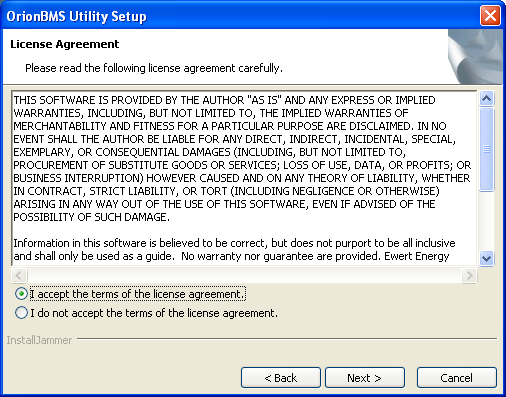Click the license text scroll-up arrow
Image resolution: width=506 pixels, height=397 pixels.
486,99
